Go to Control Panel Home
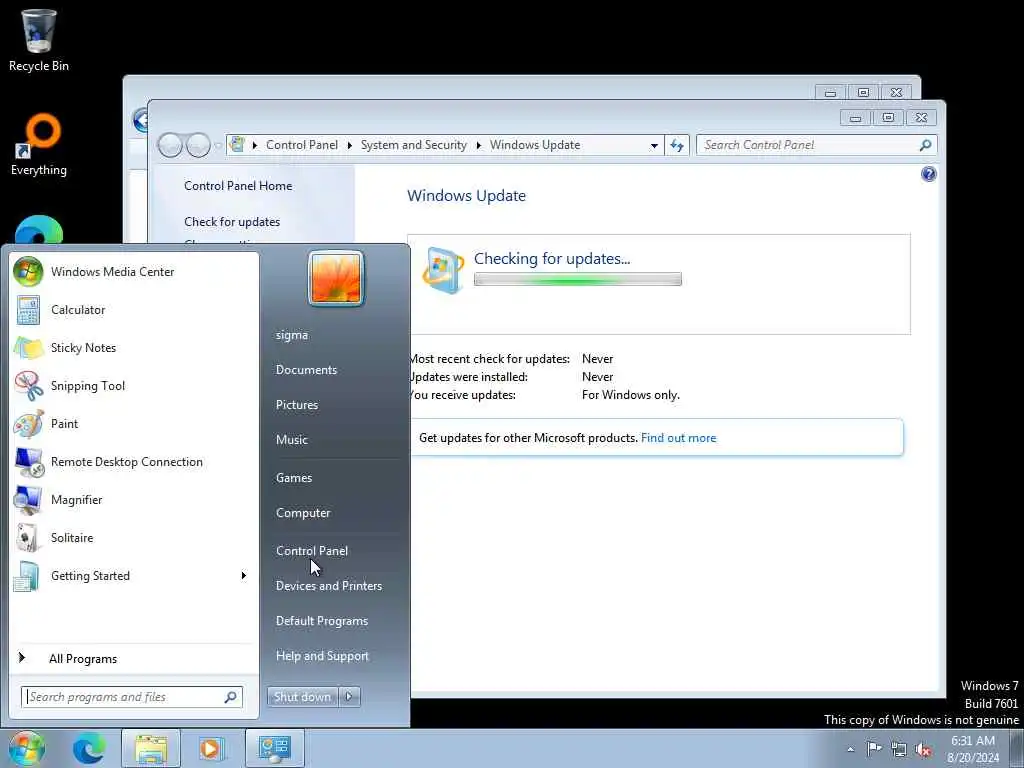Image resolution: width=1024 pixels, height=768 pixels. click(x=238, y=186)
